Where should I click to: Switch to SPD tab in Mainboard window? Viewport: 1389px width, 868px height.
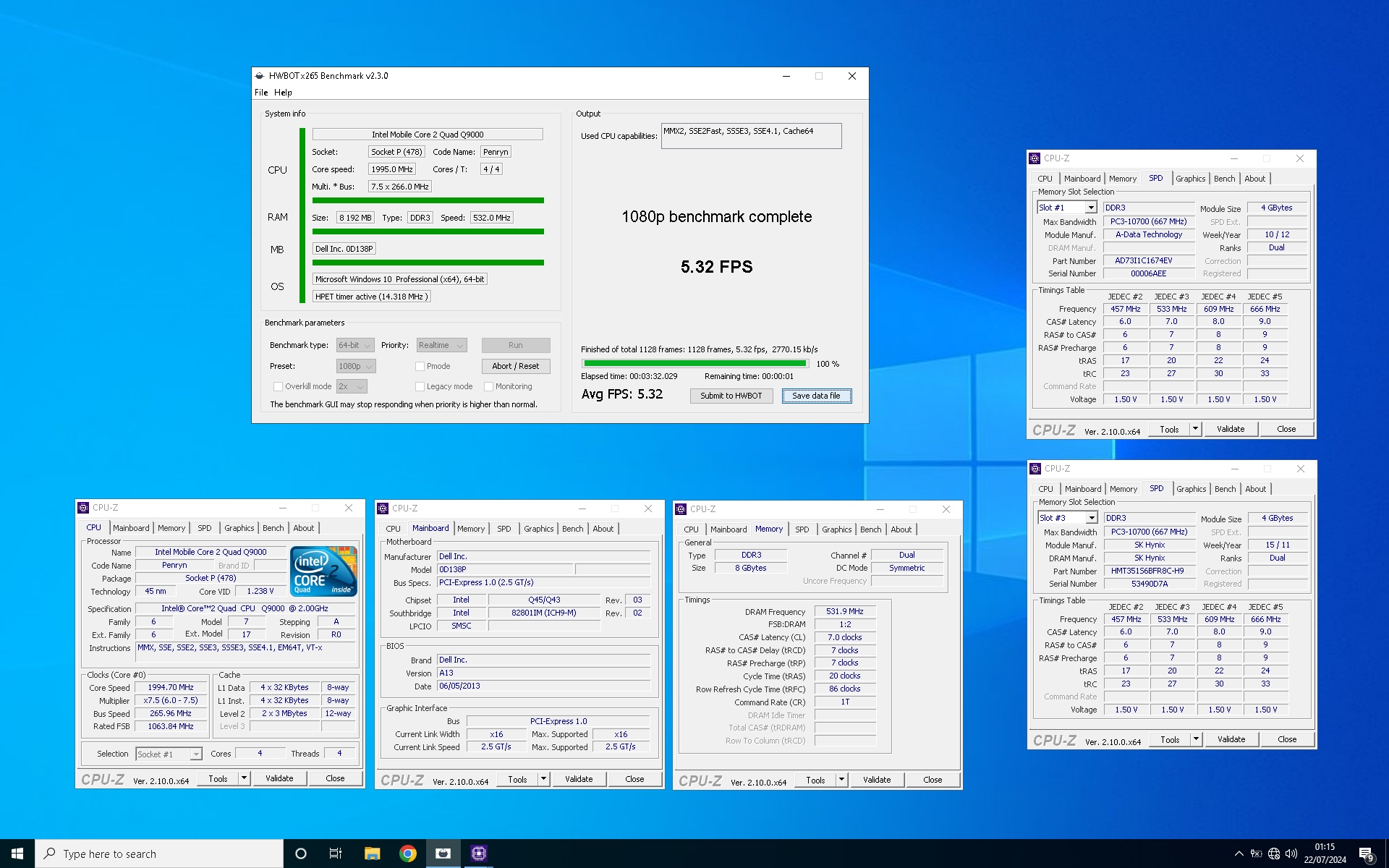pos(504,529)
